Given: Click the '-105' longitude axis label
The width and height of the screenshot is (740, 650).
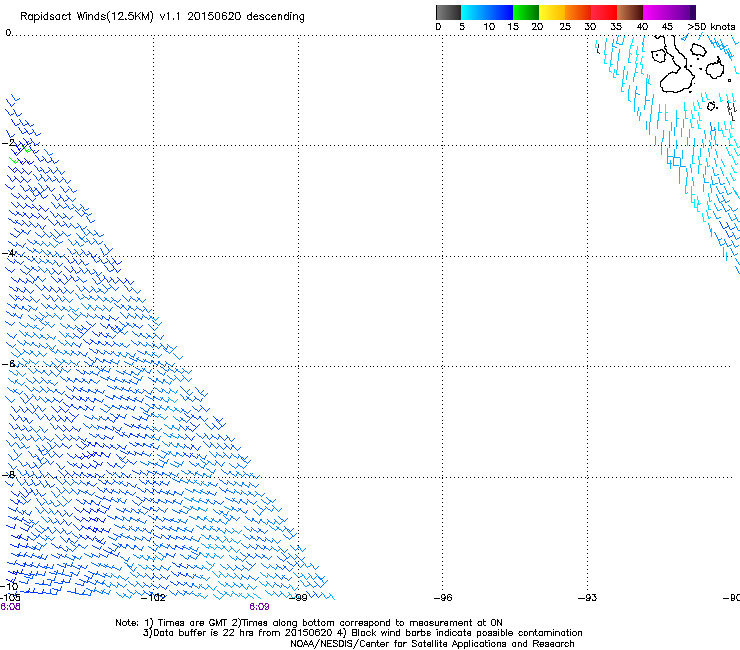Looking at the screenshot, I should [x=10, y=598].
